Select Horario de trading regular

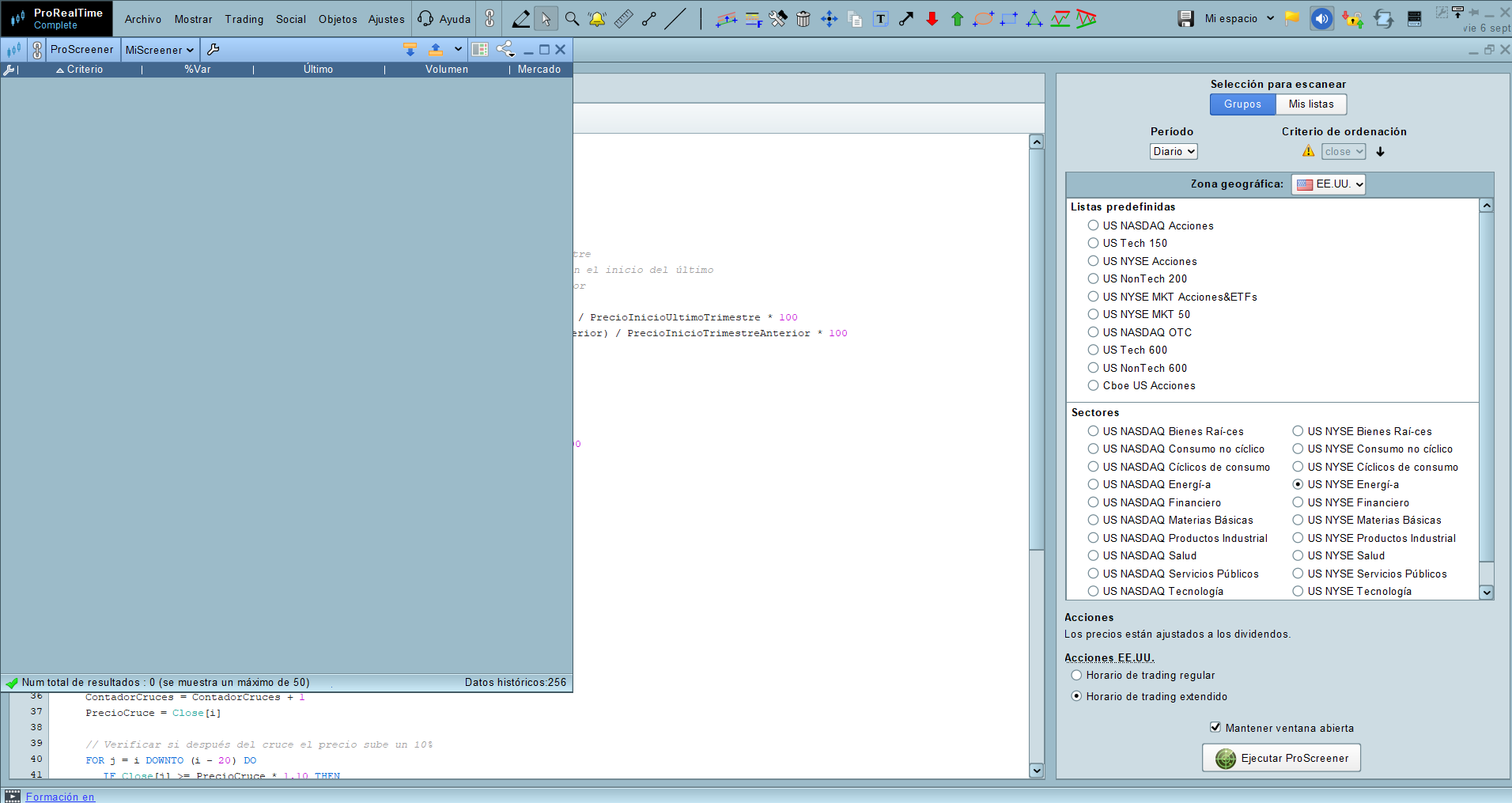pos(1076,676)
